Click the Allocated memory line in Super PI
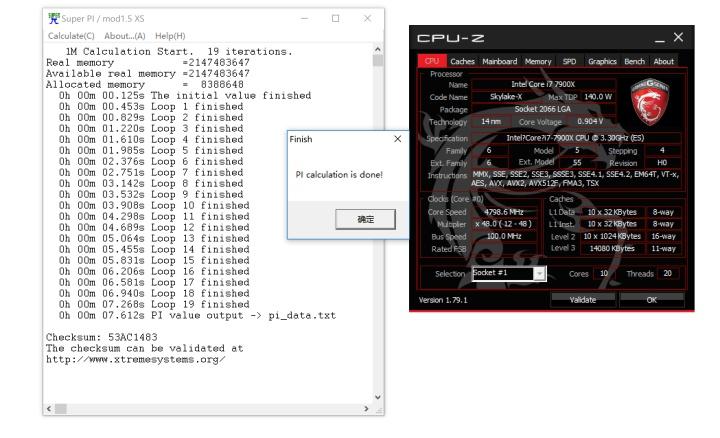This screenshot has width=720, height=438. 145,84
